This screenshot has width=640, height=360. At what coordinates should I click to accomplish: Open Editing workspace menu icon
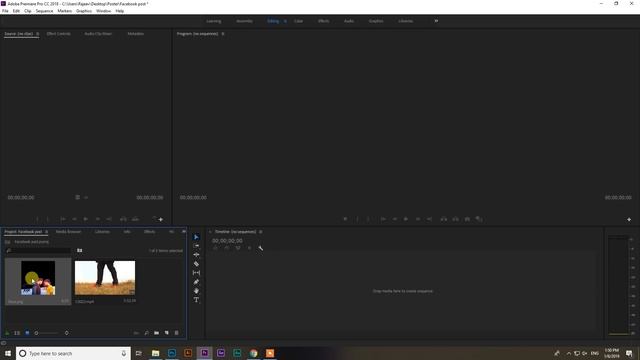click(x=285, y=21)
